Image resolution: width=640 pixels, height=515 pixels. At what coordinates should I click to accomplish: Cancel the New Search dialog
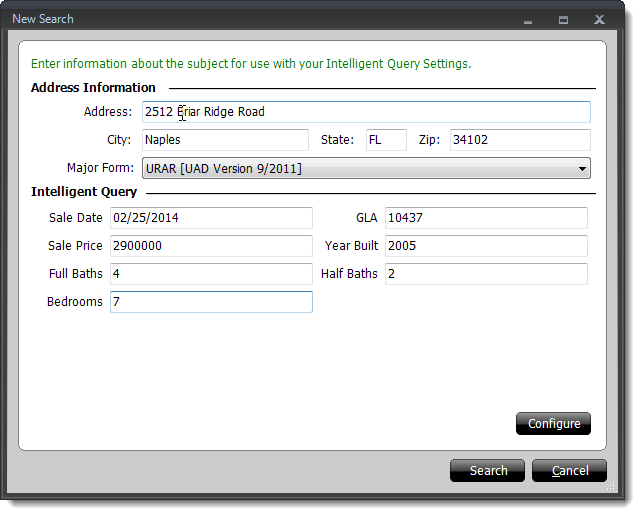pos(569,471)
